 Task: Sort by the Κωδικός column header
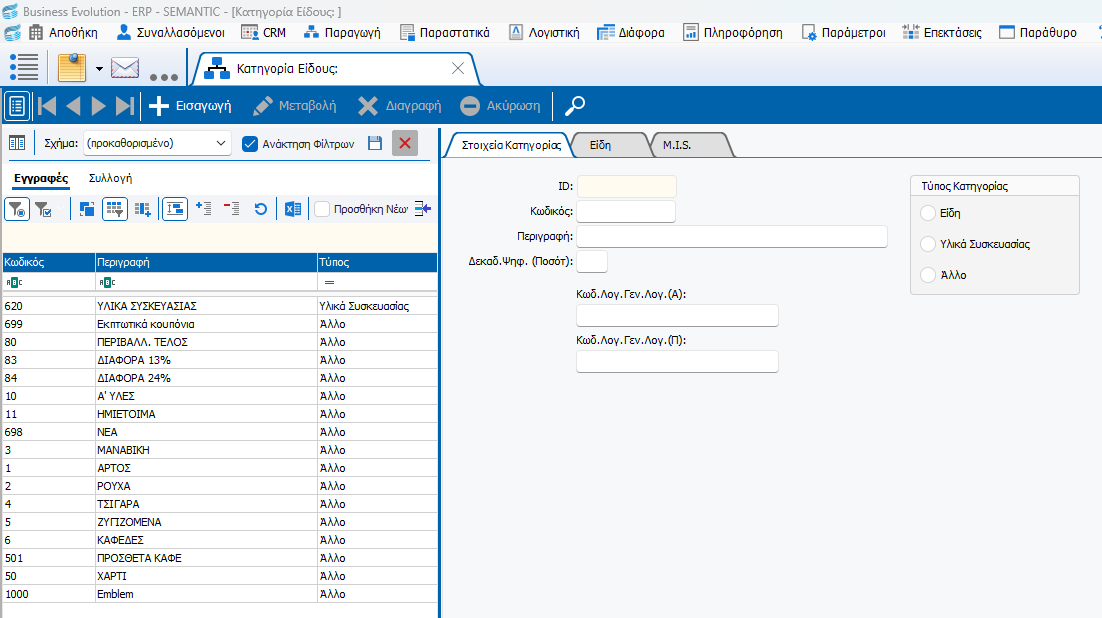point(48,262)
